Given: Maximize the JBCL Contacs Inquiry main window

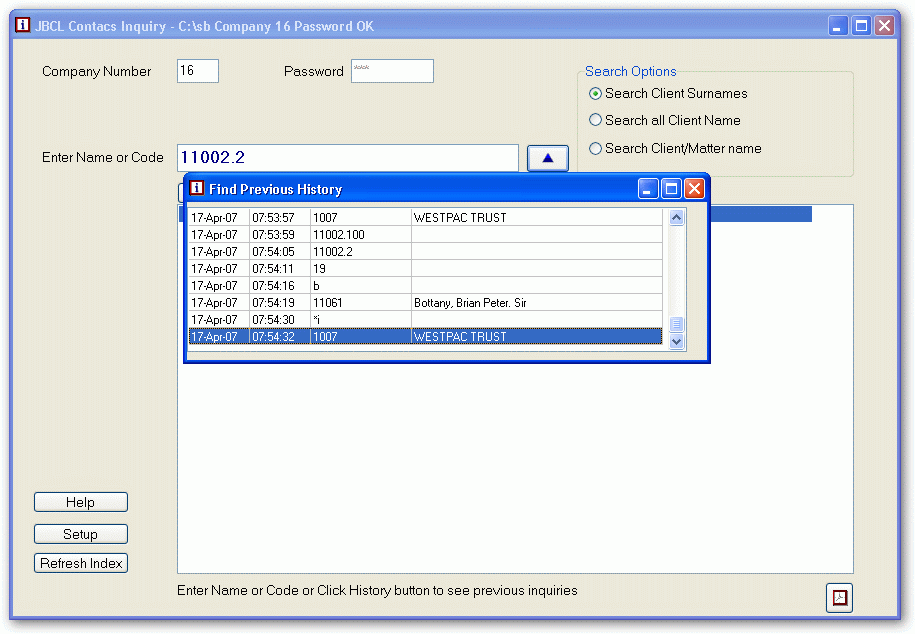Looking at the screenshot, I should click(861, 26).
